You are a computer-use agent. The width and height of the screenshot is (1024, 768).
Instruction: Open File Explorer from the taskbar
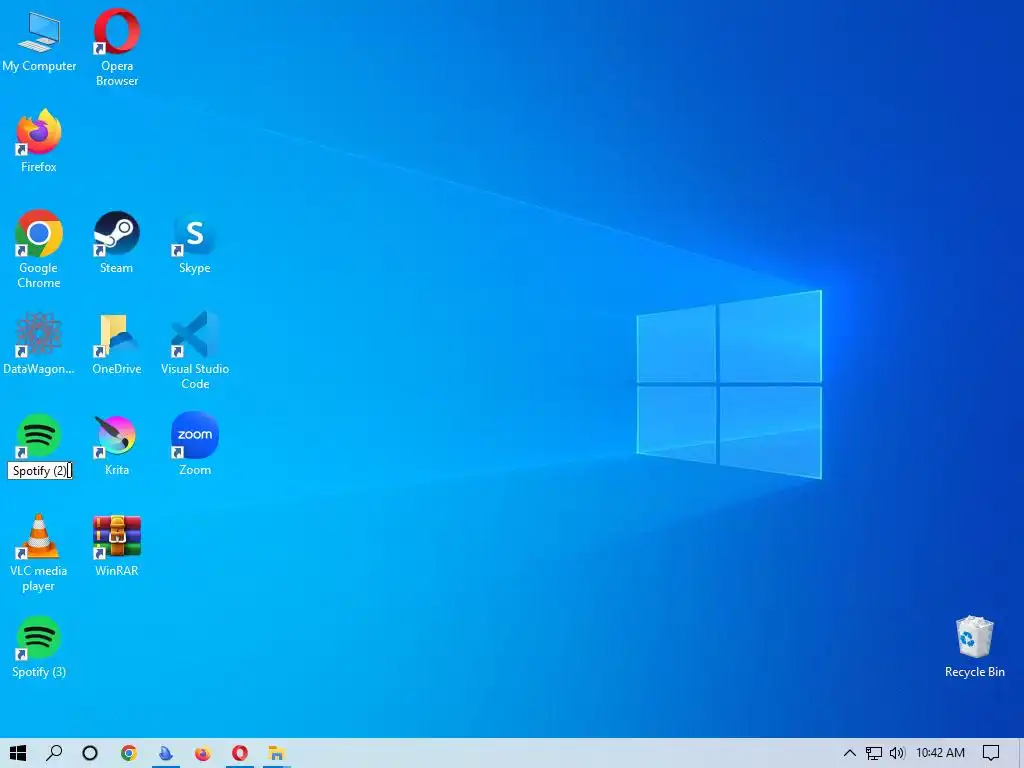277,753
